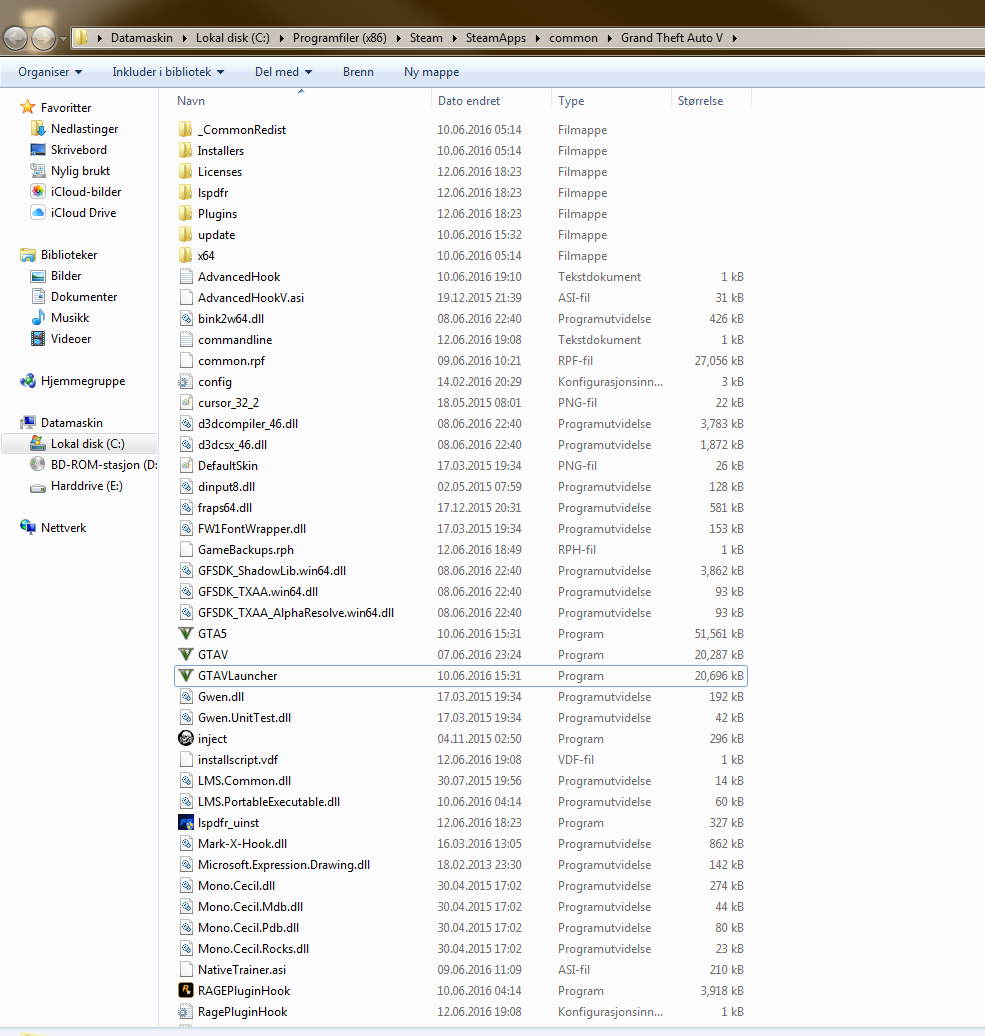Click the common.rpf file icon
The width and height of the screenshot is (985, 1036).
click(x=186, y=361)
